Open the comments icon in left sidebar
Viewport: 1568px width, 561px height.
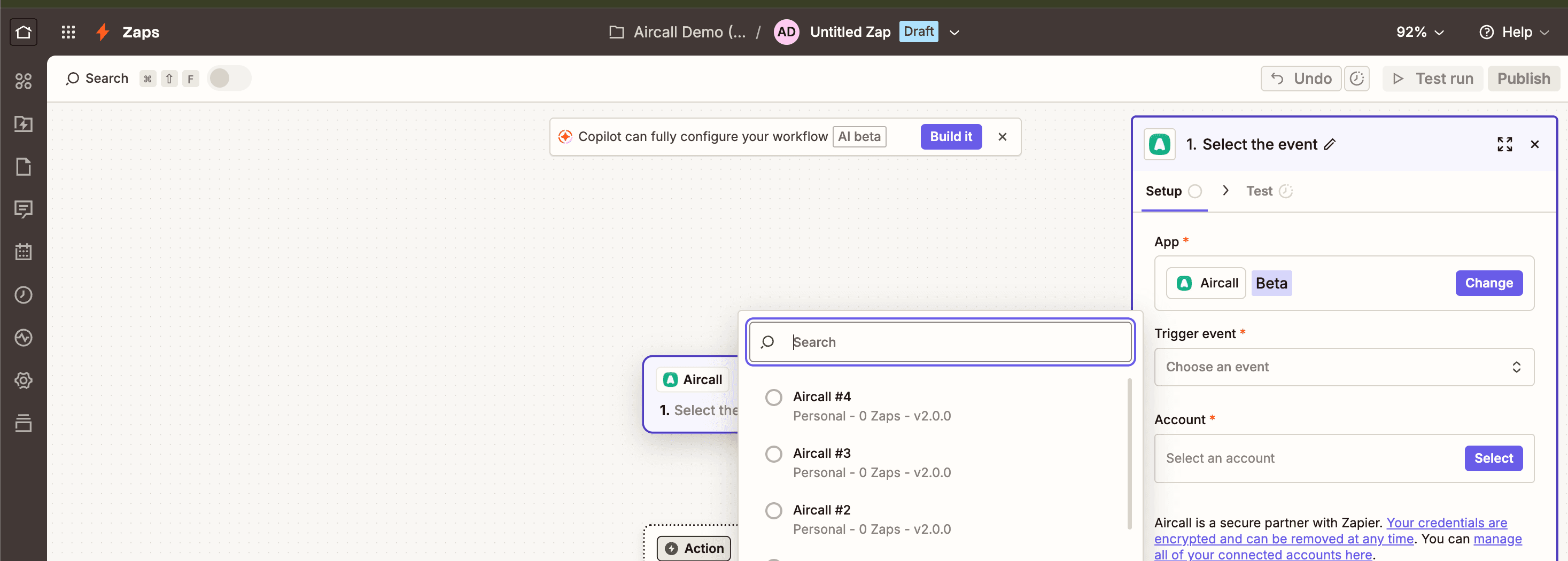(23, 209)
